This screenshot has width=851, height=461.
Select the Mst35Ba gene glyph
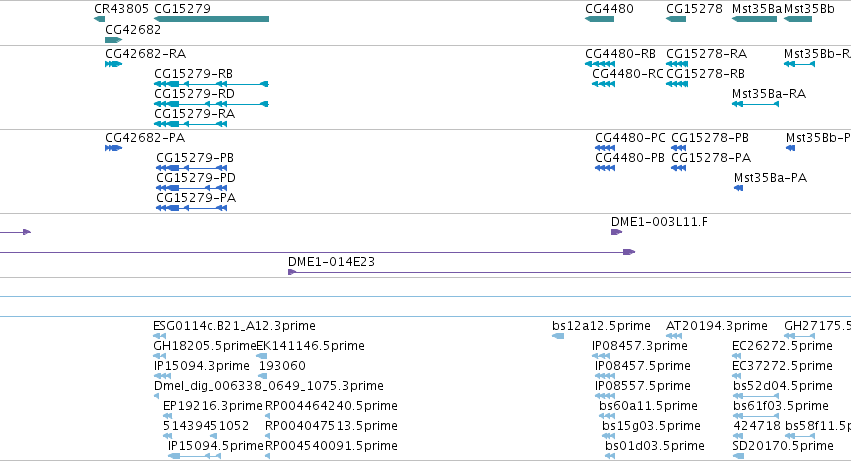[754, 19]
